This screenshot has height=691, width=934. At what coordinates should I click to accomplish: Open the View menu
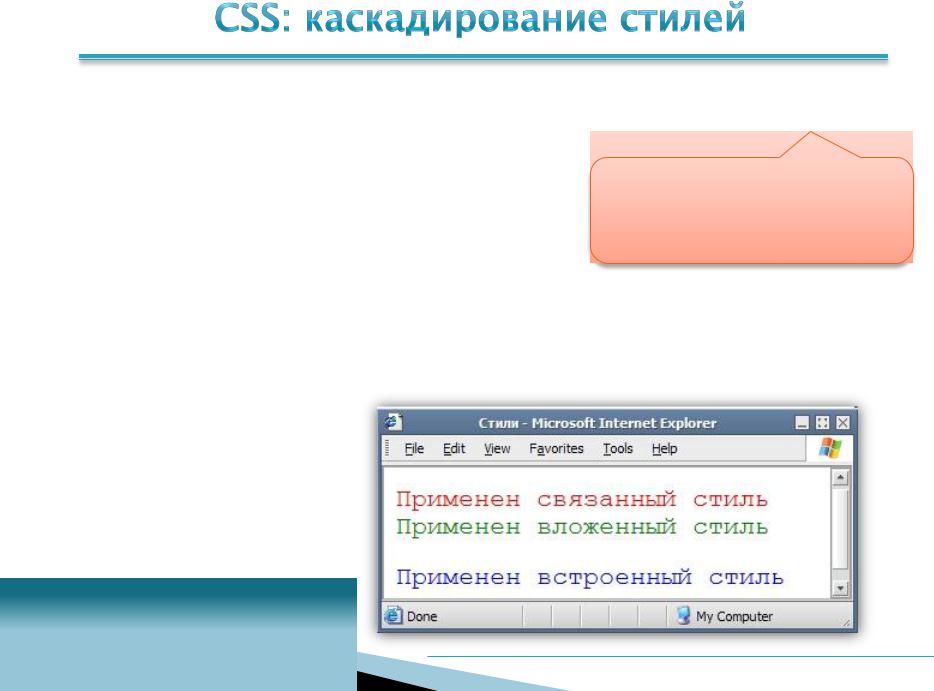coord(497,449)
